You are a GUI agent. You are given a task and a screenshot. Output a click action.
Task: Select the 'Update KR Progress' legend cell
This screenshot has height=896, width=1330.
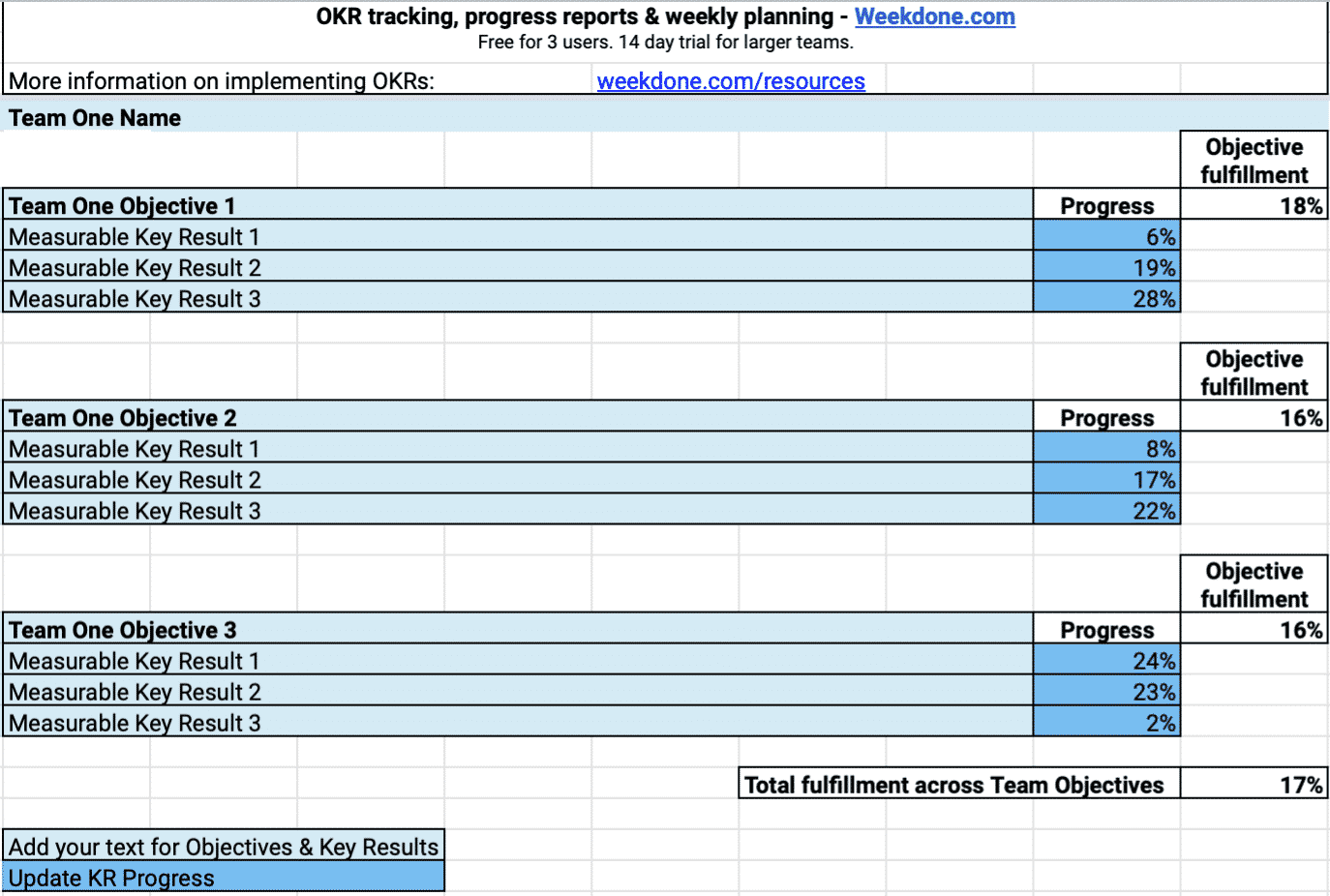click(x=224, y=877)
